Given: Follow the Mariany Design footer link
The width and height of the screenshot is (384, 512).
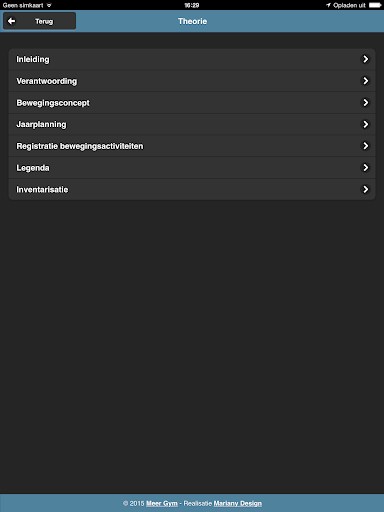Looking at the screenshot, I should [238, 503].
